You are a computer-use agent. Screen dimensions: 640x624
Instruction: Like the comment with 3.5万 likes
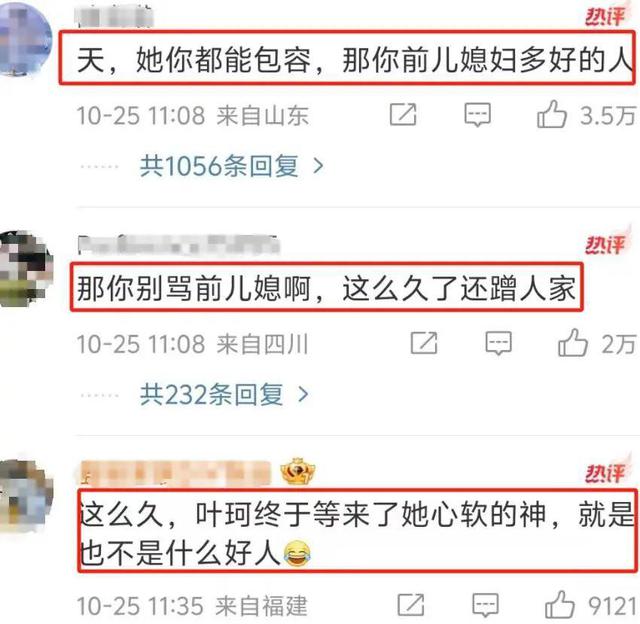552,114
